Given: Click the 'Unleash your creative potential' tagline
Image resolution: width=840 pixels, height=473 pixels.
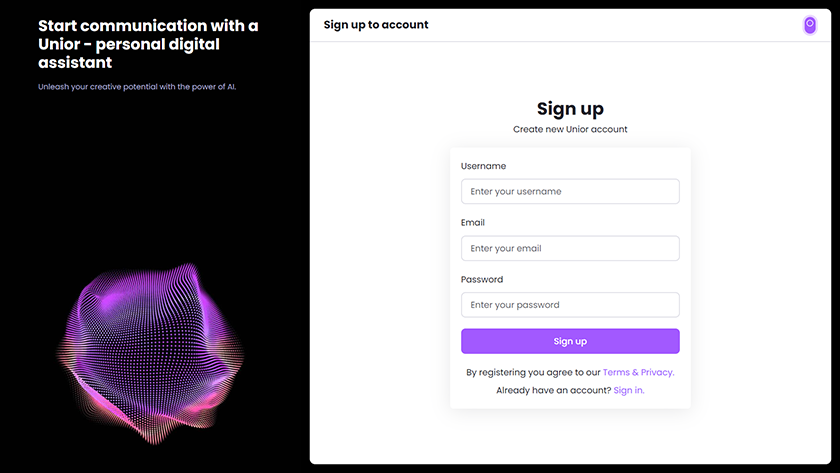Looking at the screenshot, I should 137,87.
